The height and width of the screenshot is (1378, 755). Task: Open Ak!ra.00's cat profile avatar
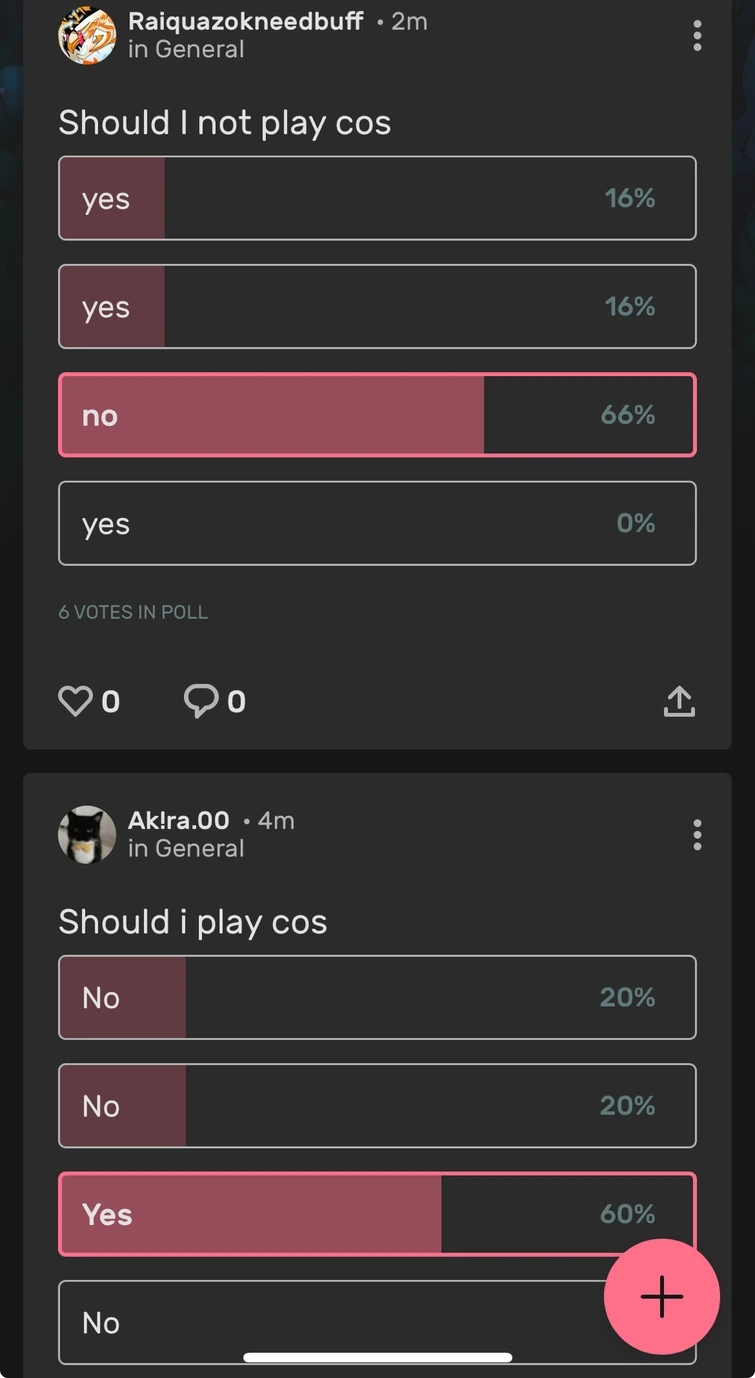(87, 834)
